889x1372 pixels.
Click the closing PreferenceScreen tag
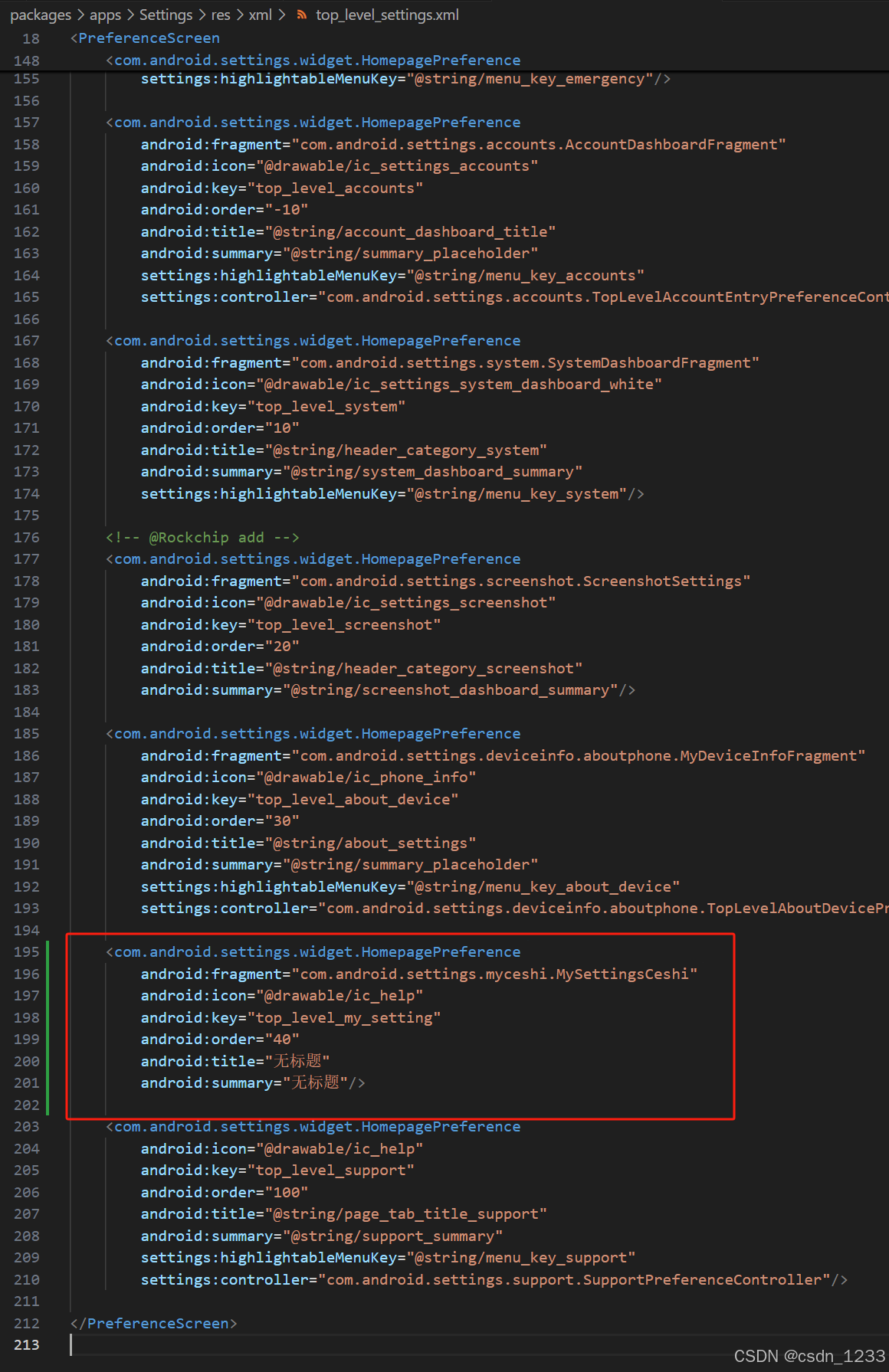153,1324
